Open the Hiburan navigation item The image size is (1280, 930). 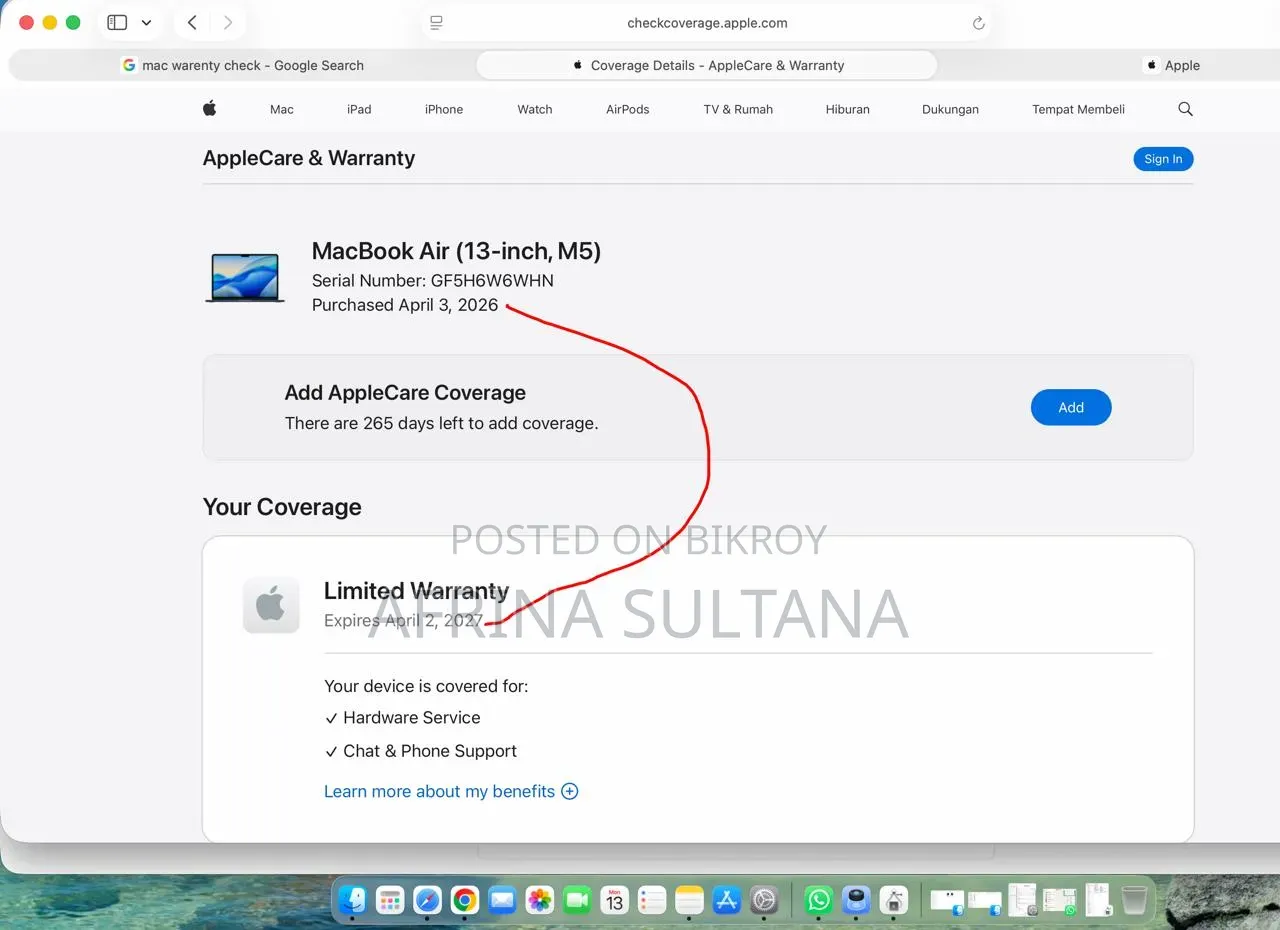(848, 109)
